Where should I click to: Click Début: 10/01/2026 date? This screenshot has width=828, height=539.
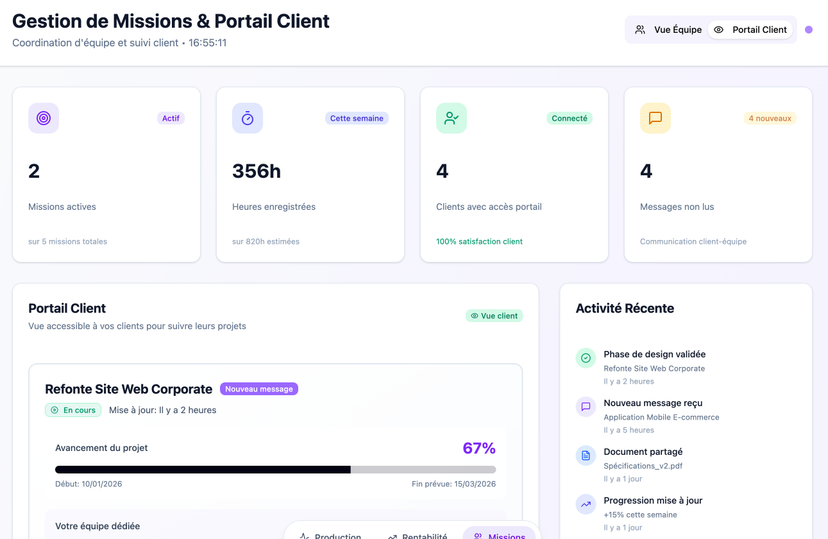(88, 484)
